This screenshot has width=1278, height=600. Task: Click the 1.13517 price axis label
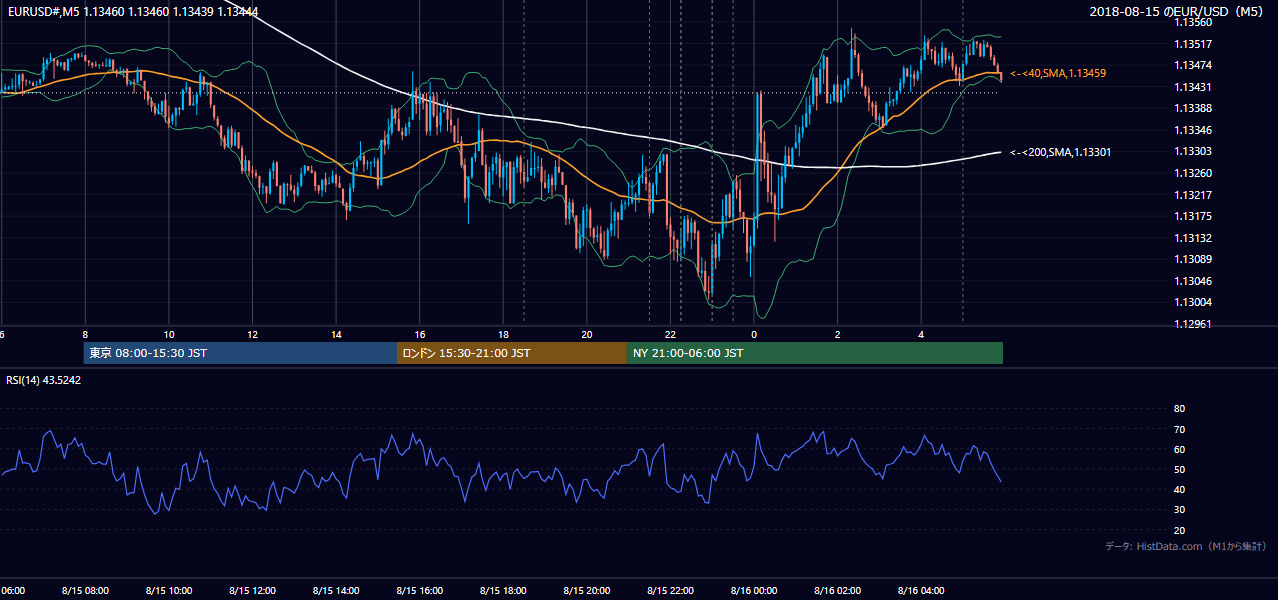tap(1193, 44)
